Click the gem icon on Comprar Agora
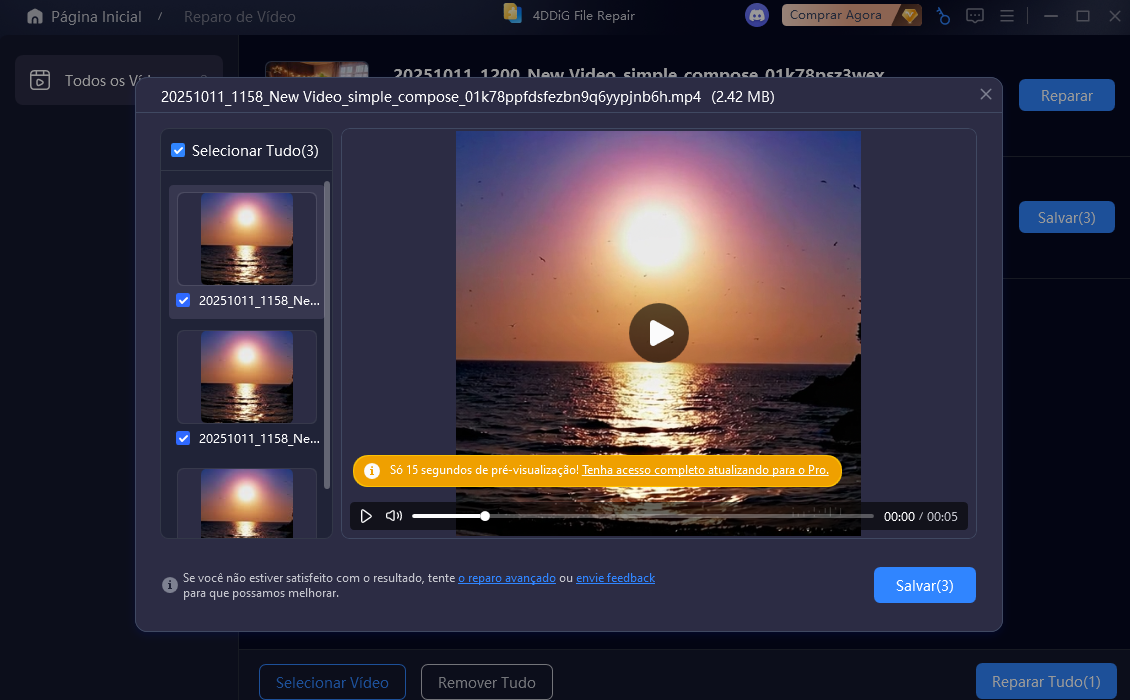The height and width of the screenshot is (700, 1130). [x=909, y=16]
